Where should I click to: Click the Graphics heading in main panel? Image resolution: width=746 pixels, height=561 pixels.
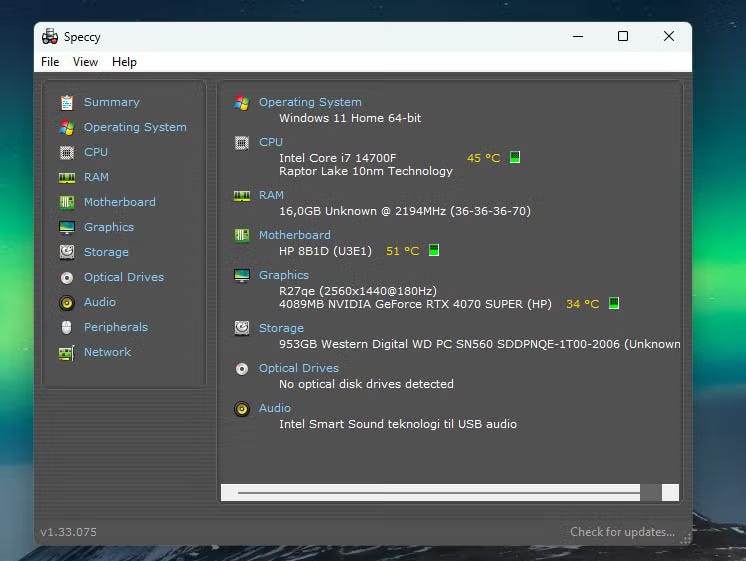pyautogui.click(x=284, y=275)
